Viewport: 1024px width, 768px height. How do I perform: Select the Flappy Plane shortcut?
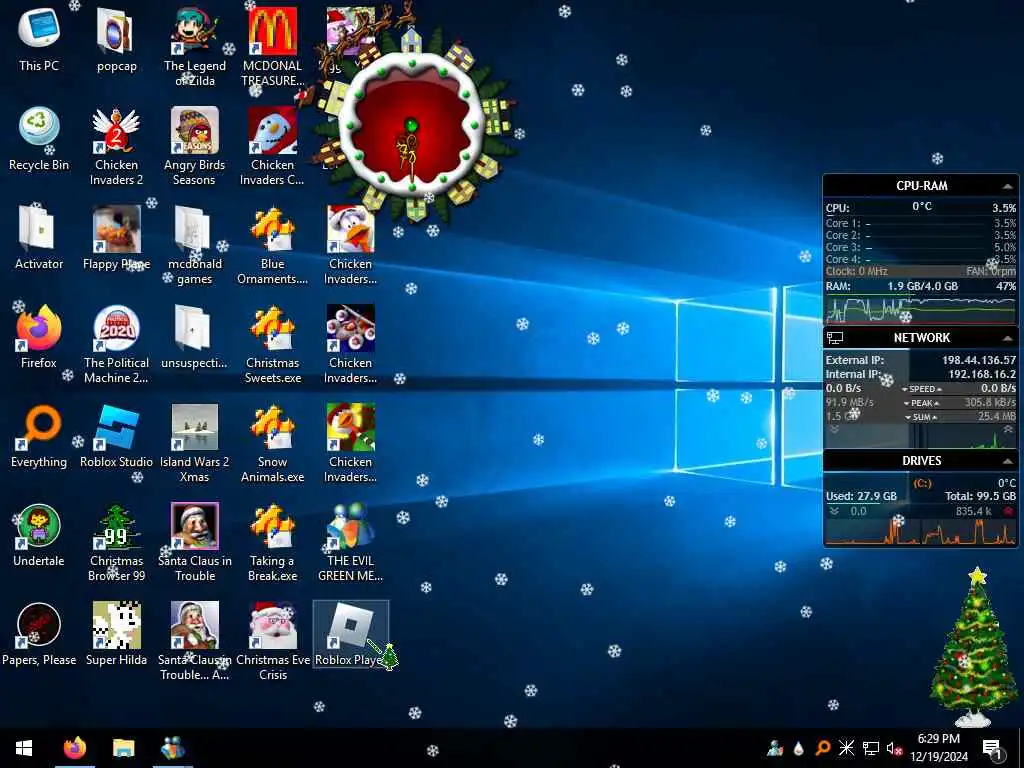(x=116, y=238)
